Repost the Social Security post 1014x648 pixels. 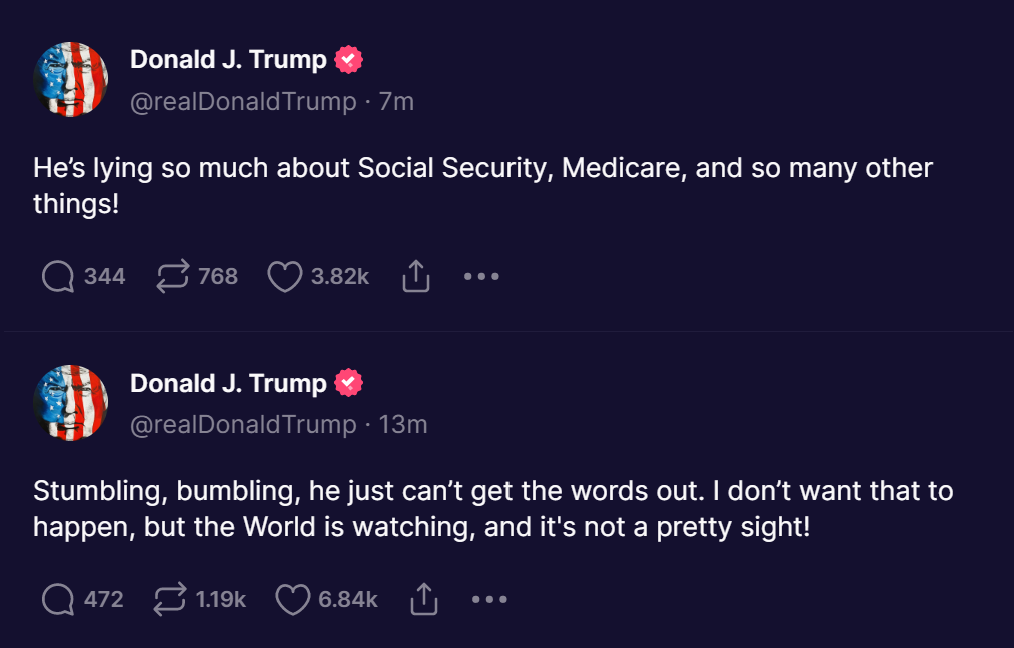pos(174,277)
